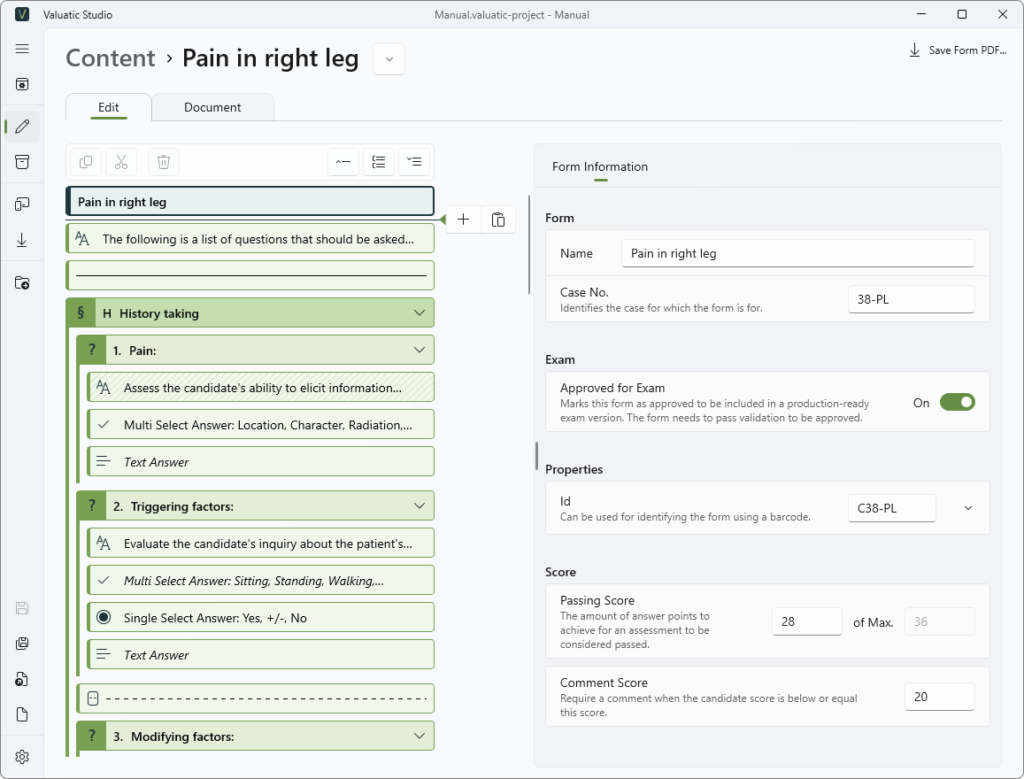Click the Comment Score field showing 20
Image resolution: width=1024 pixels, height=779 pixels.
[939, 697]
